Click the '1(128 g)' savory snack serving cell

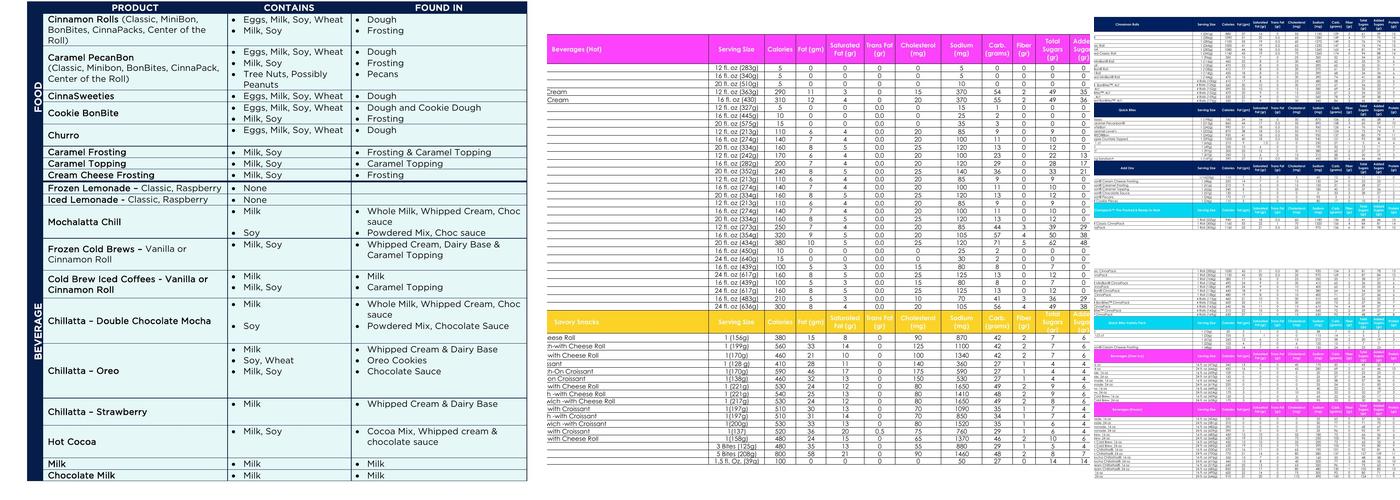[x=736, y=364]
